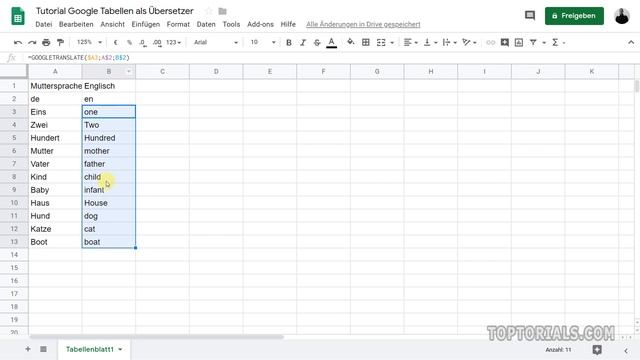Open the Hilfe menu
This screenshot has width=640, height=360.
coord(288,24)
